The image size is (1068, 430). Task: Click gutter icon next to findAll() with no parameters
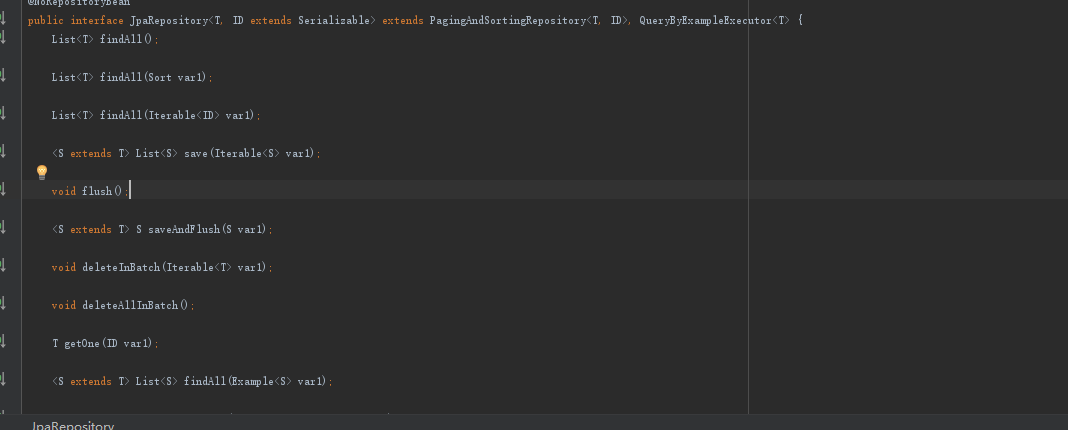click(x=3, y=38)
